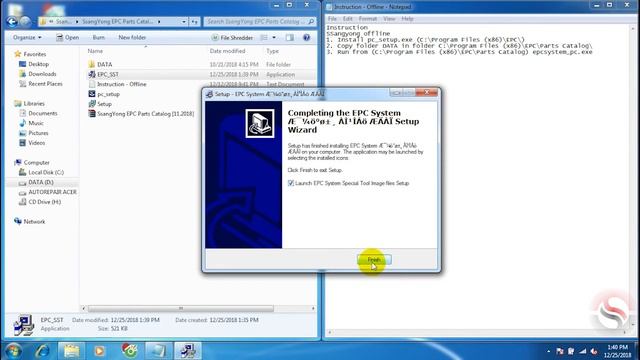Open File Explorer taskbar icon

click(71, 351)
